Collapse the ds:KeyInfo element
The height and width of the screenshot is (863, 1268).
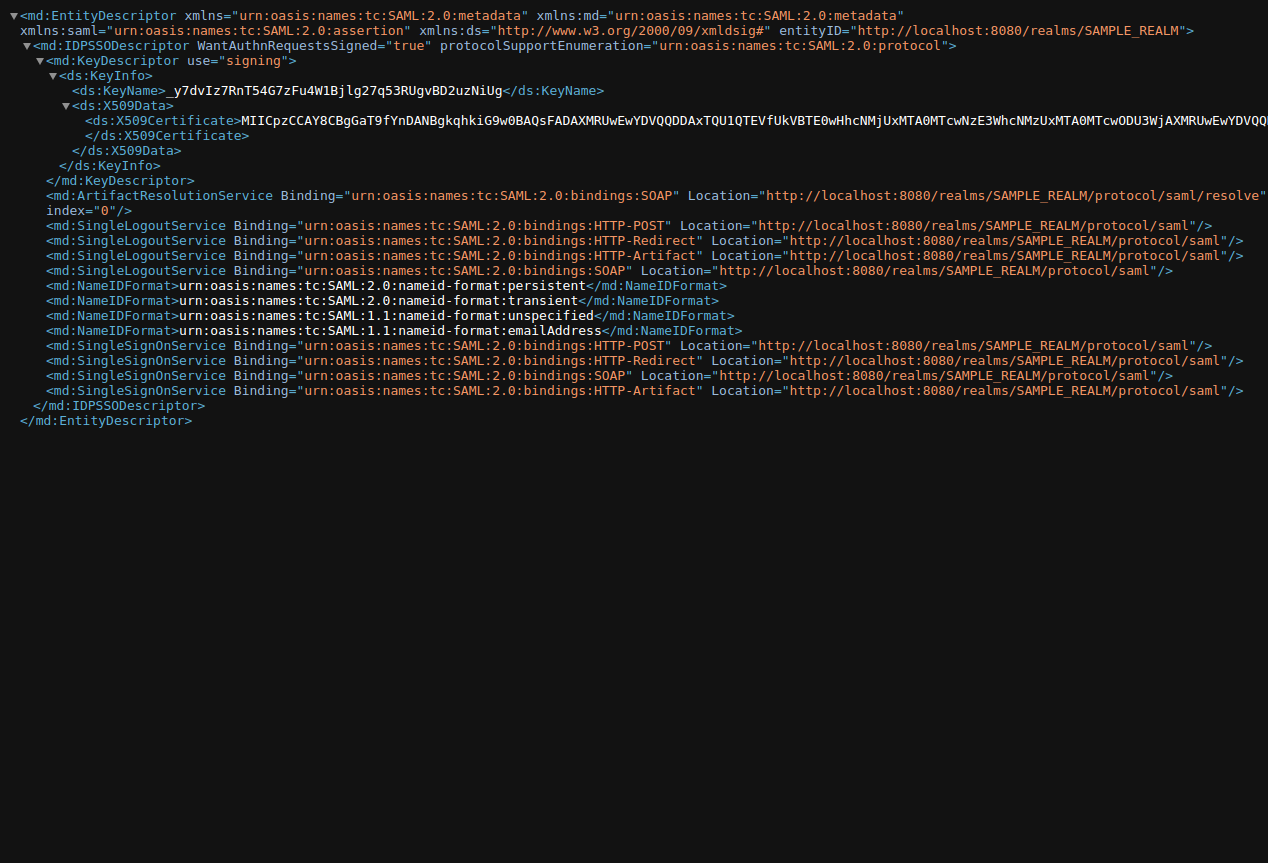[x=53, y=76]
